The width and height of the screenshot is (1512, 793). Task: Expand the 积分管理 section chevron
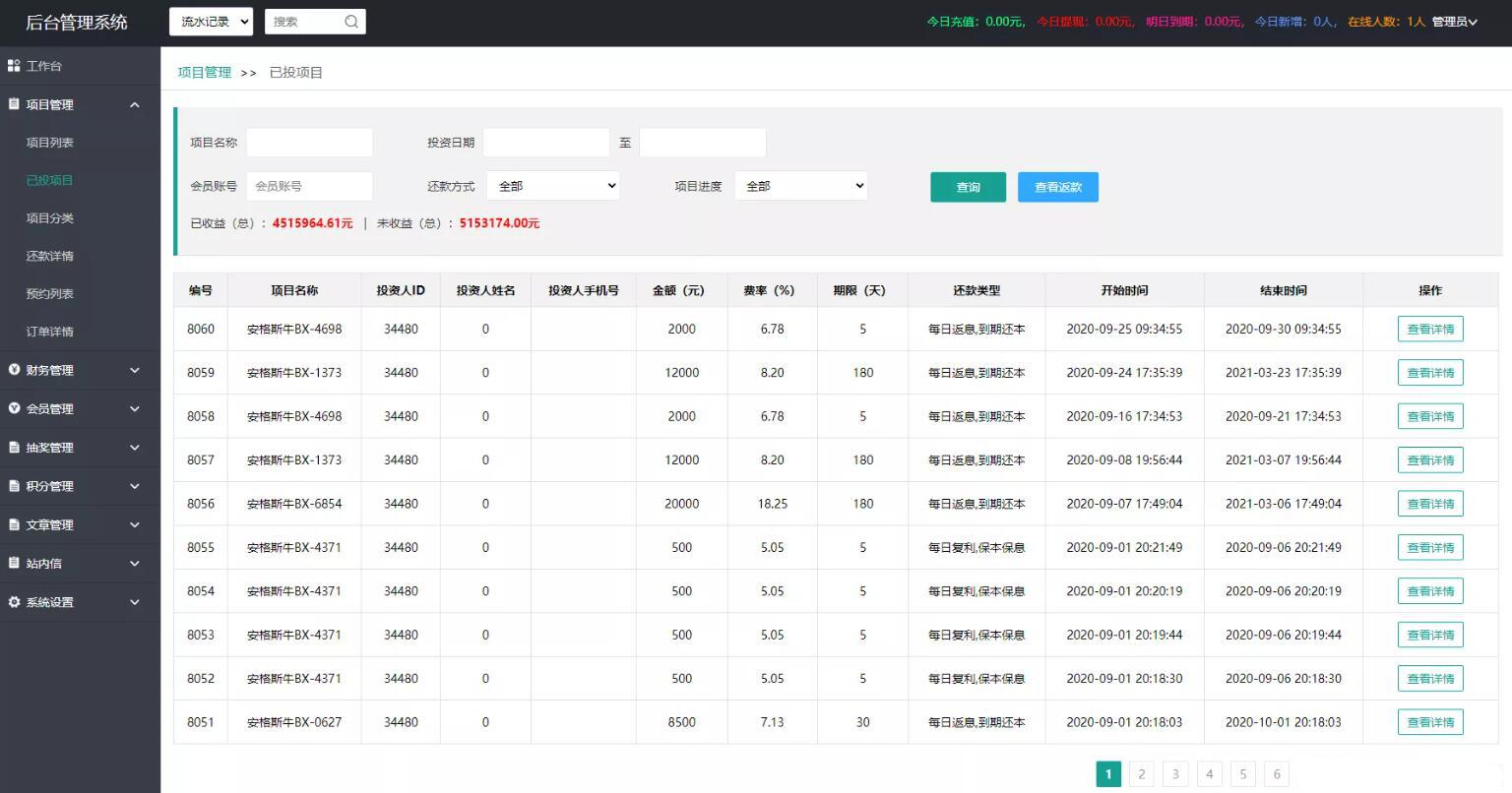coord(135,486)
